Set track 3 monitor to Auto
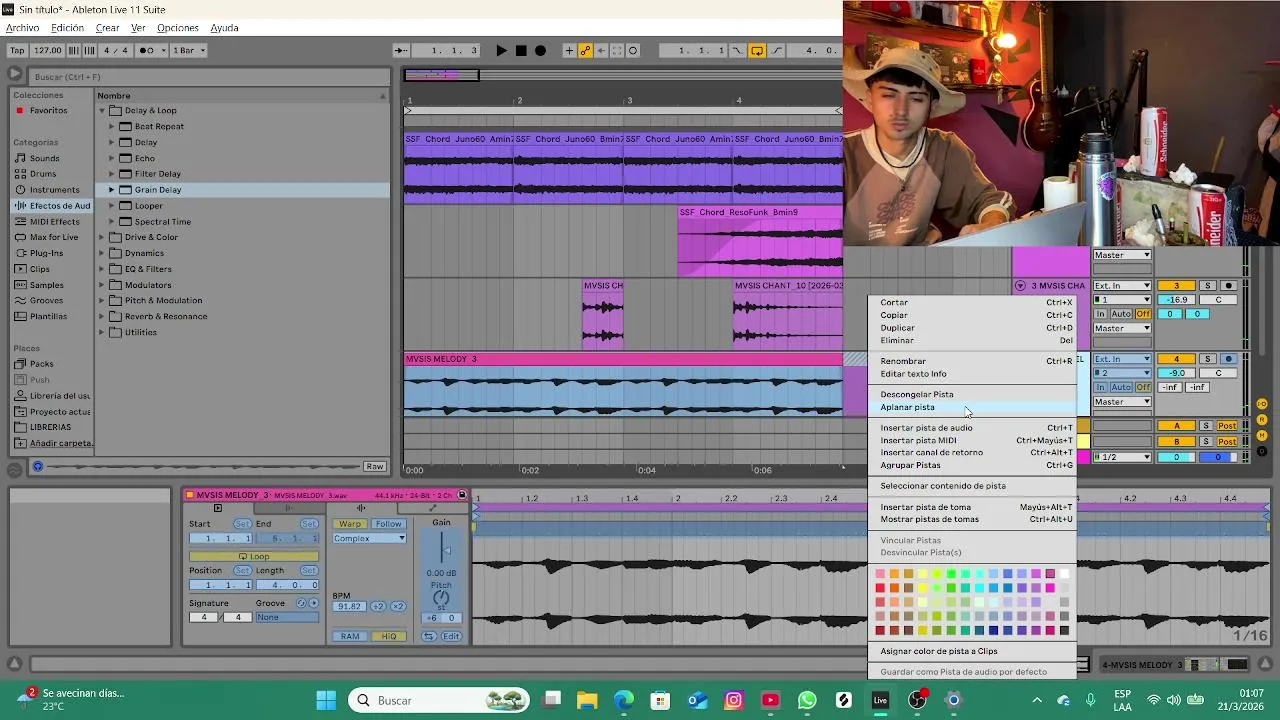This screenshot has height=720, width=1280. tap(1121, 314)
